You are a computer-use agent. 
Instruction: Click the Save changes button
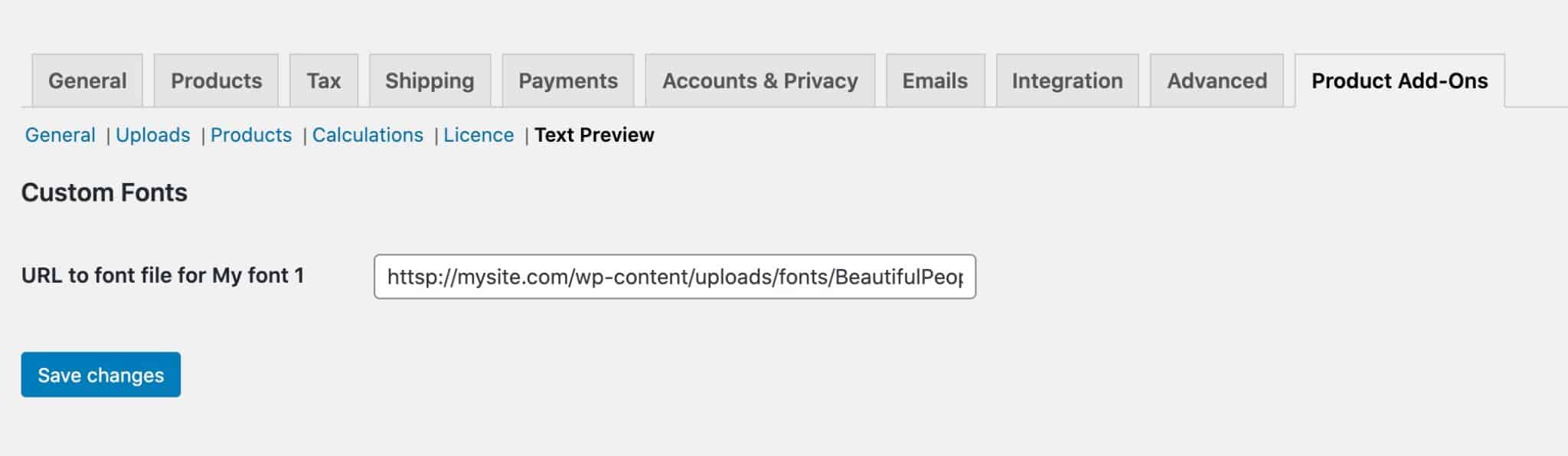pos(100,375)
